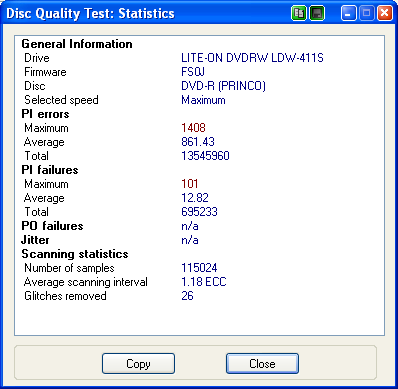Click the General Information heading
This screenshot has height=389, width=398.
tap(77, 44)
